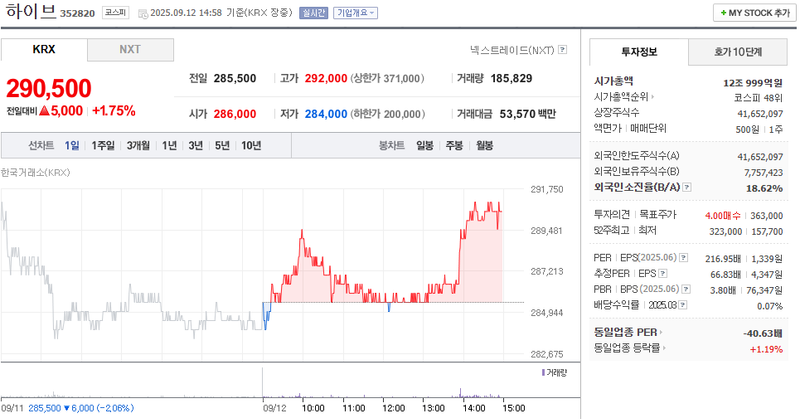Show the 5년 line chart

(x=222, y=145)
